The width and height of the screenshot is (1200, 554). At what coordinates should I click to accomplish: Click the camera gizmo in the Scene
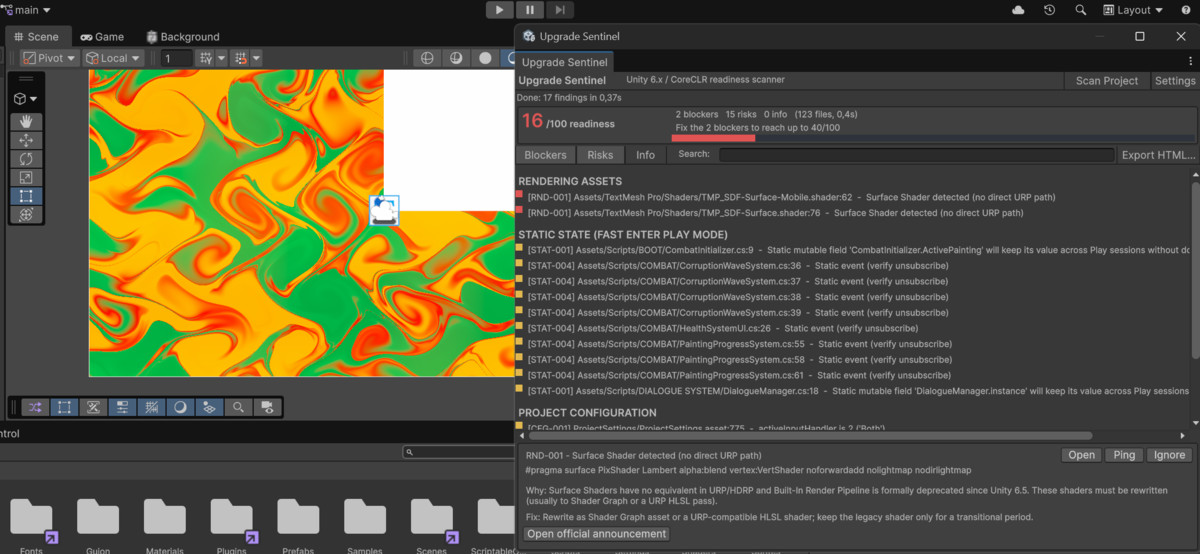384,209
